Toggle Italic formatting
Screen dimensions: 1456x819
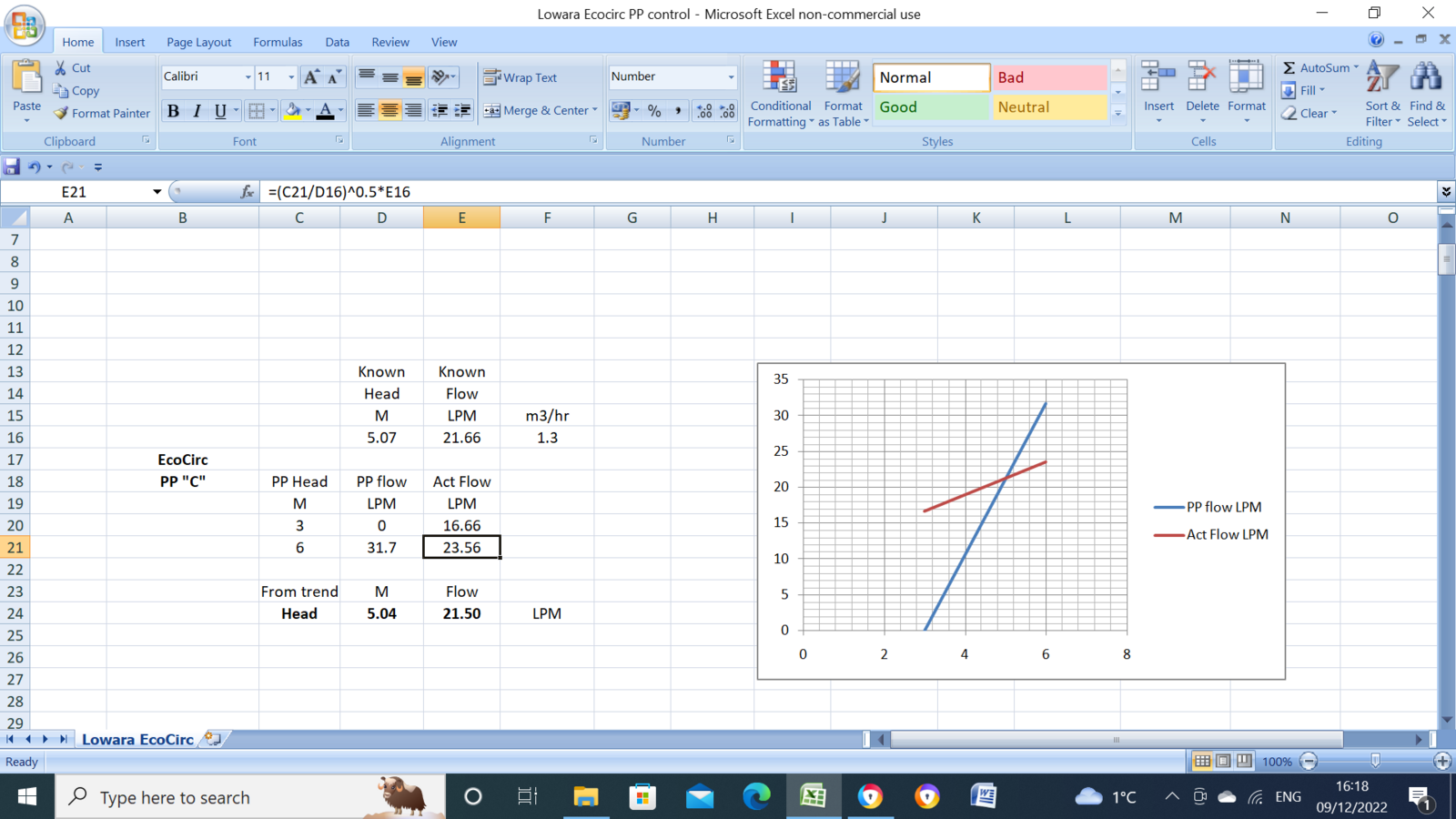(197, 111)
